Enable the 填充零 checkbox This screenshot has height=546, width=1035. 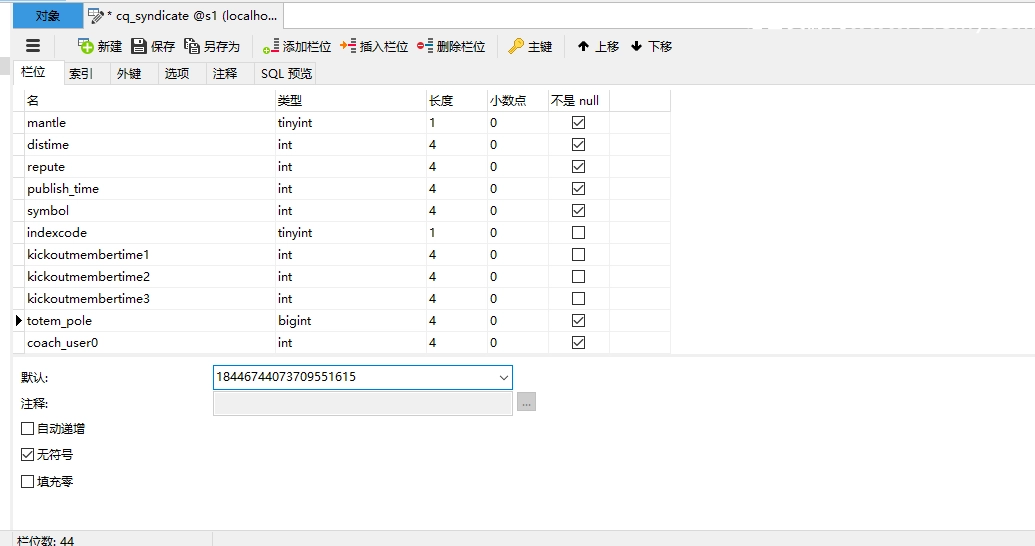28,481
